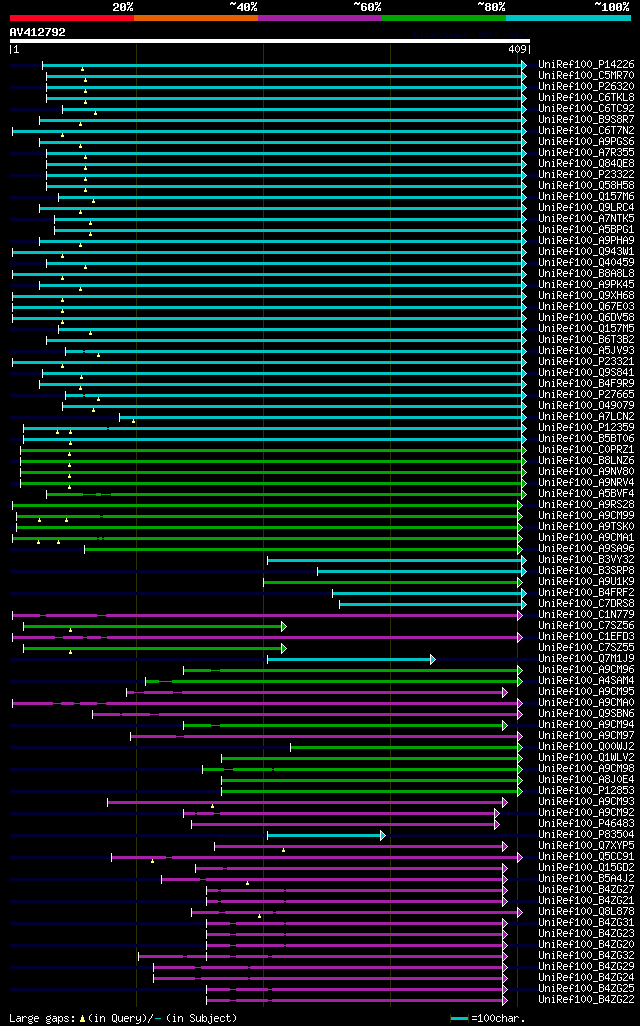This screenshot has height=1026, width=640.
Task: Click the red 20% legend color segment
Action: click(72, 18)
